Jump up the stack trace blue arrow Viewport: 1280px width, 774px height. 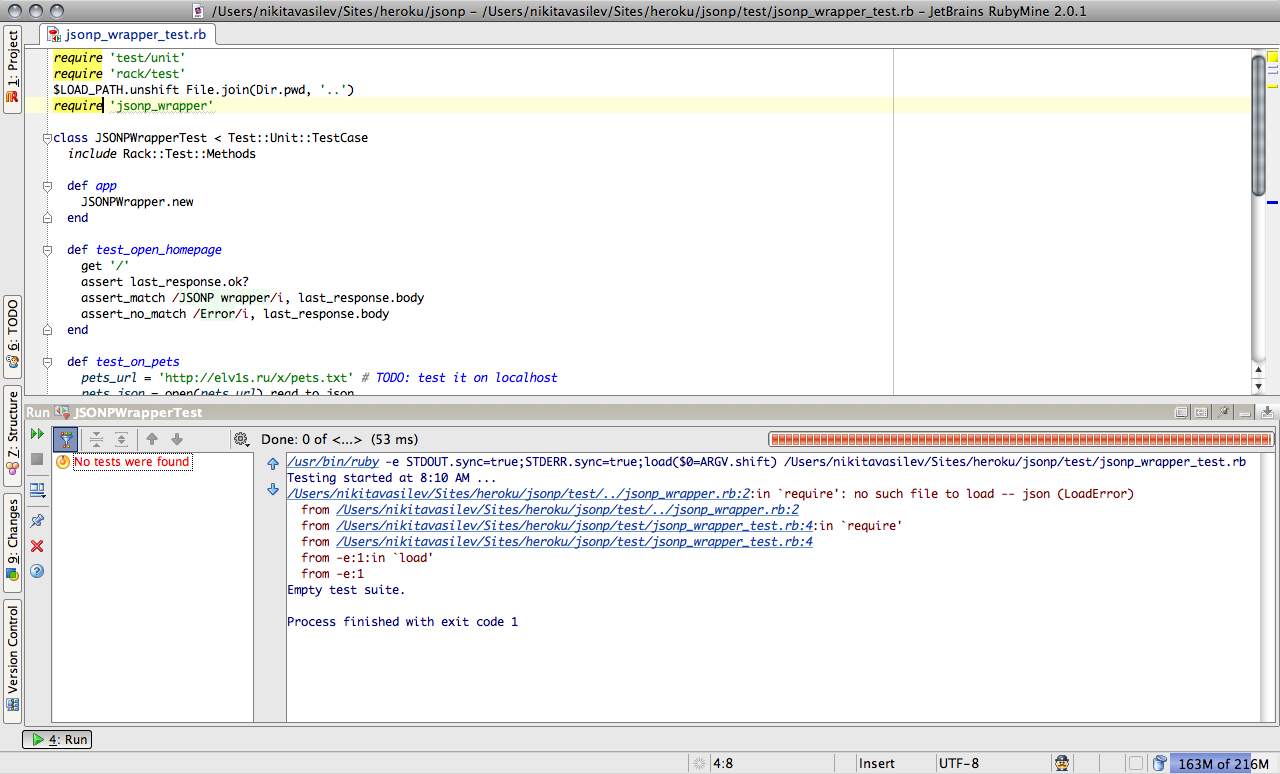pyautogui.click(x=273, y=464)
